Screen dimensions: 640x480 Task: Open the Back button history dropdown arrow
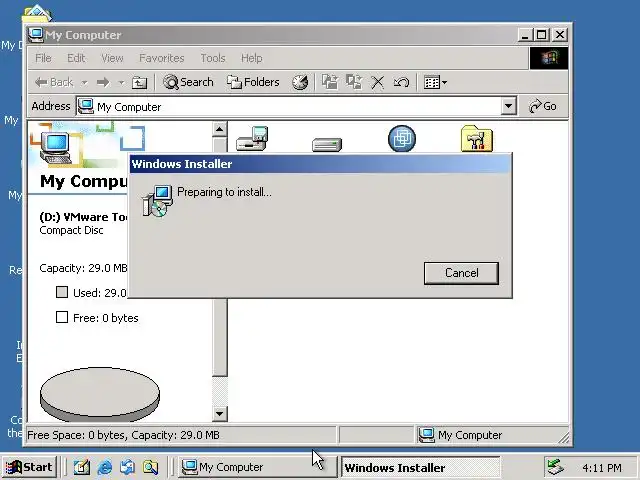(84, 83)
